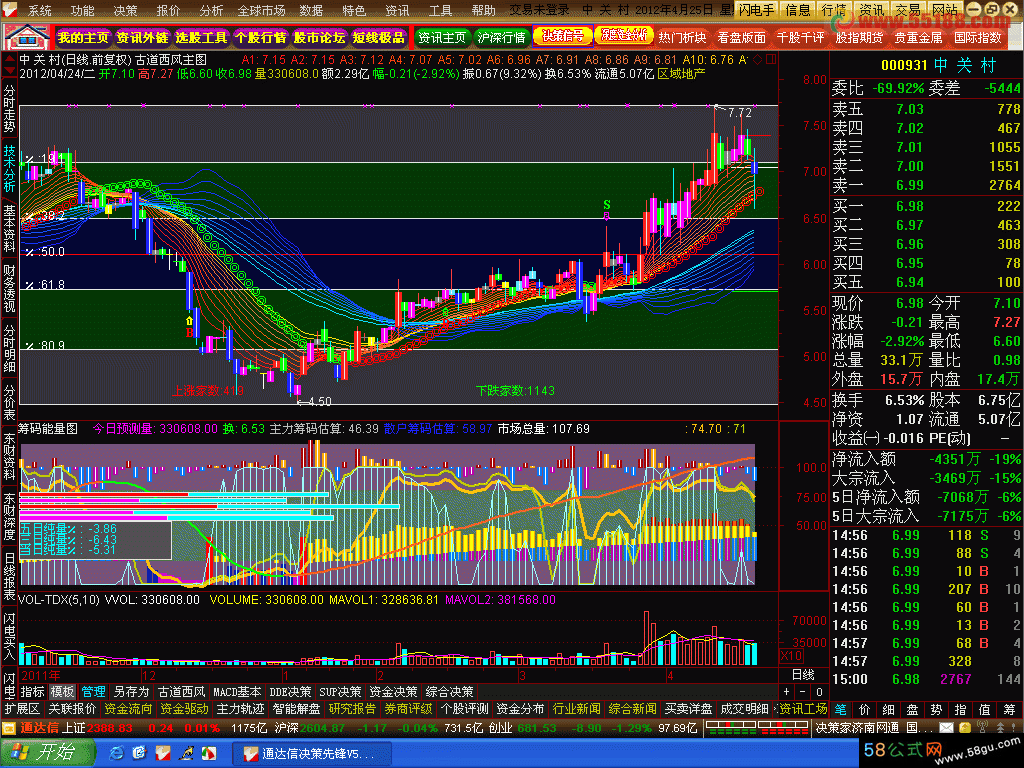Select 综合决策 template tab
This screenshot has width=1024, height=768.
449,692
